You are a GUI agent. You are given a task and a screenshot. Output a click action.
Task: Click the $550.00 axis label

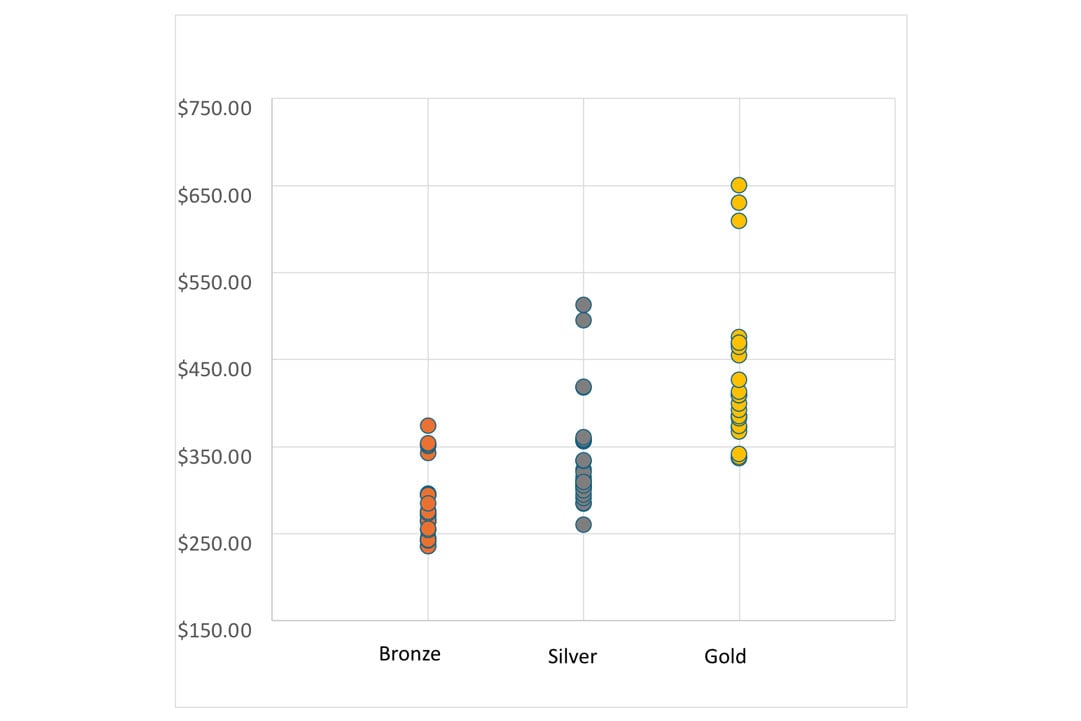coord(214,282)
